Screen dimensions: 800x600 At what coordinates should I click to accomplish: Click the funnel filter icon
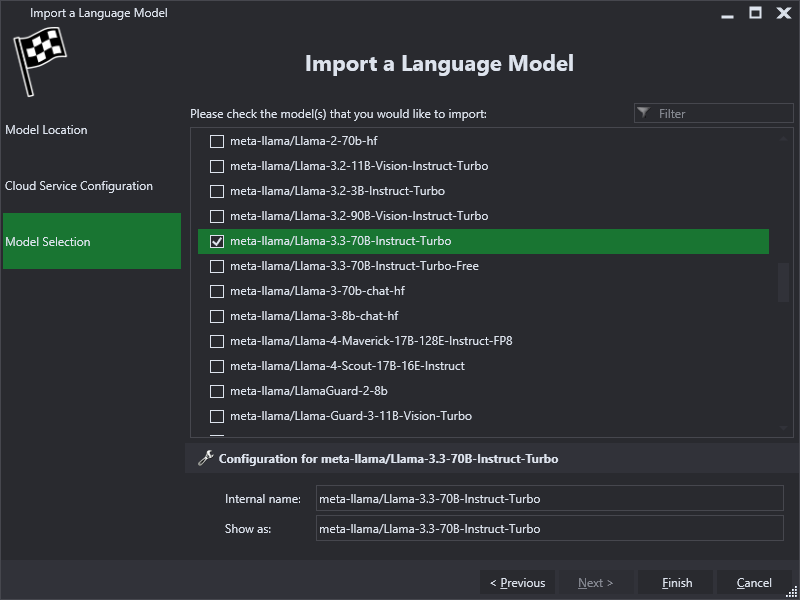tap(644, 113)
